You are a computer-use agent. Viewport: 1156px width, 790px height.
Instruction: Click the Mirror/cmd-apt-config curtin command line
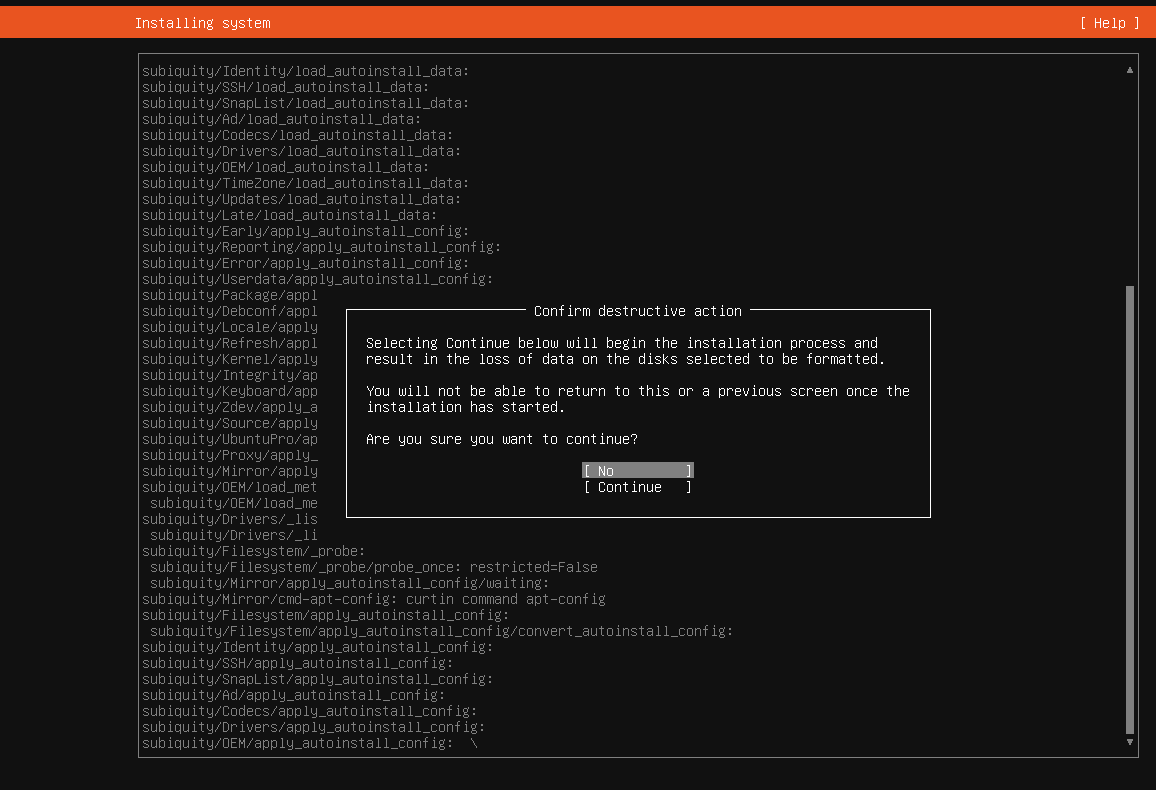pos(373,599)
